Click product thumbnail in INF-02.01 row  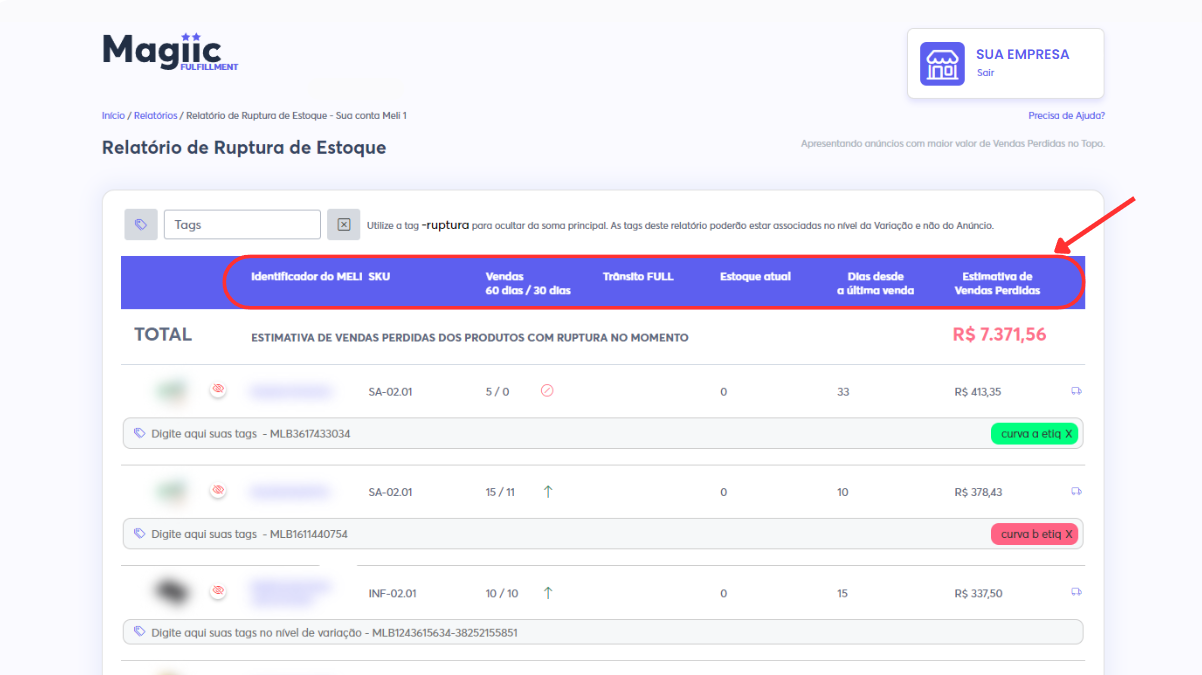click(x=172, y=592)
